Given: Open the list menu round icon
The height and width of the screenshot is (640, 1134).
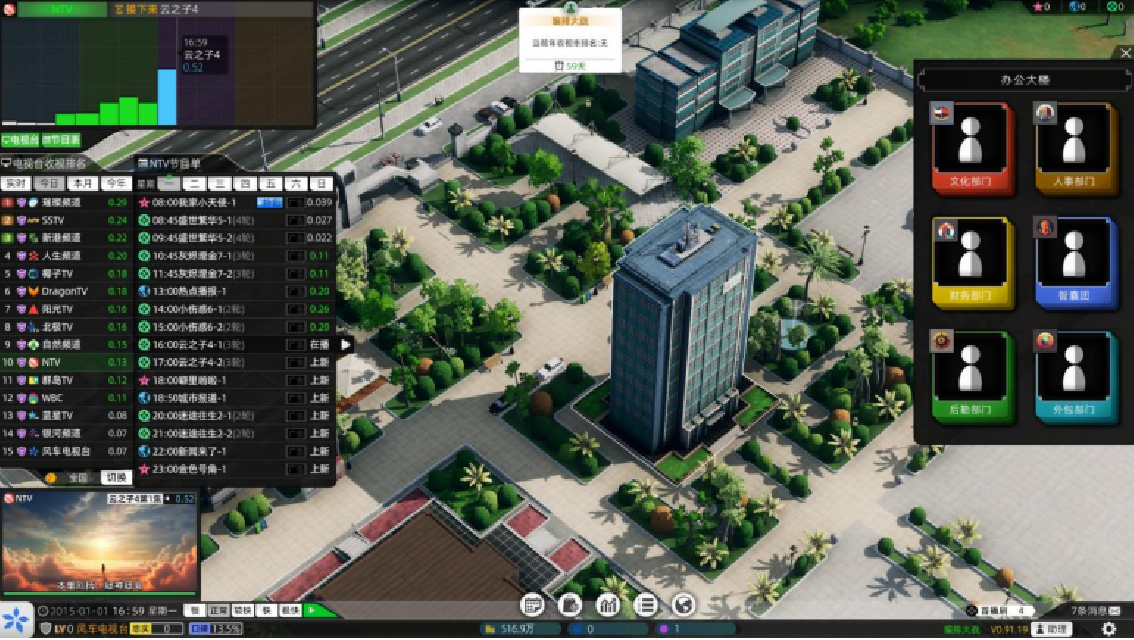Looking at the screenshot, I should (x=646, y=605).
